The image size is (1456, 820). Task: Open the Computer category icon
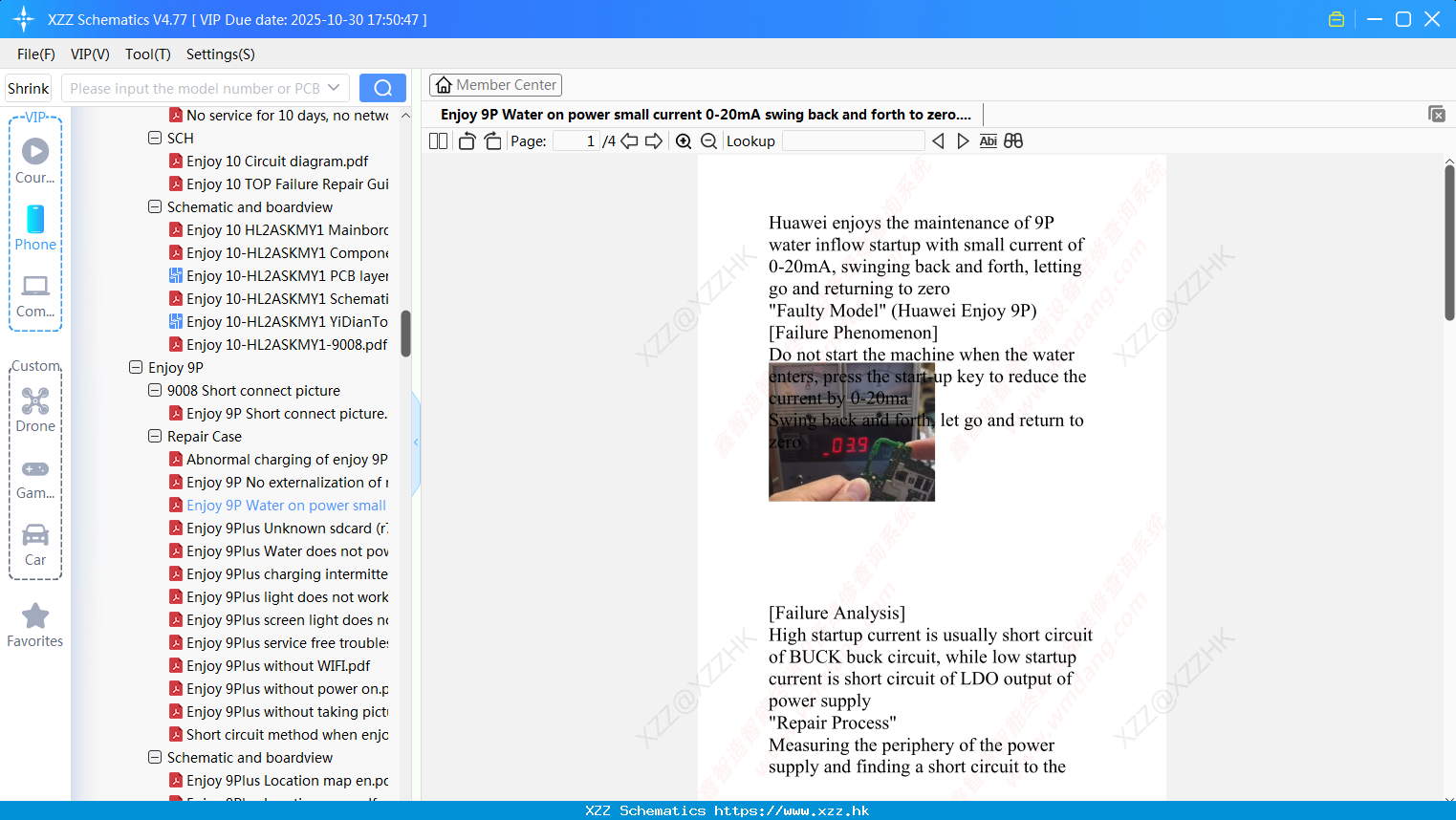click(x=35, y=295)
